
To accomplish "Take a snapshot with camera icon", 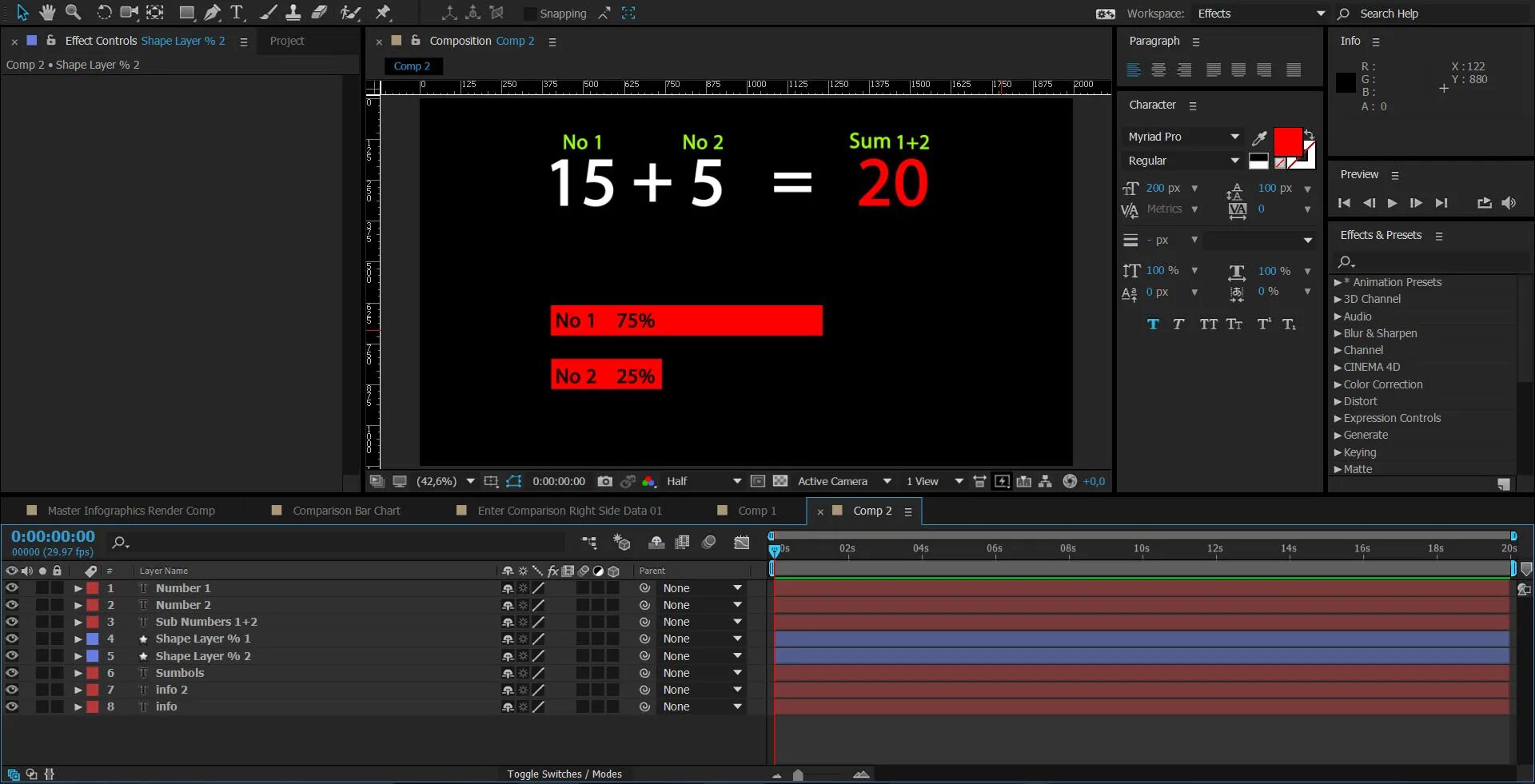I will click(605, 481).
